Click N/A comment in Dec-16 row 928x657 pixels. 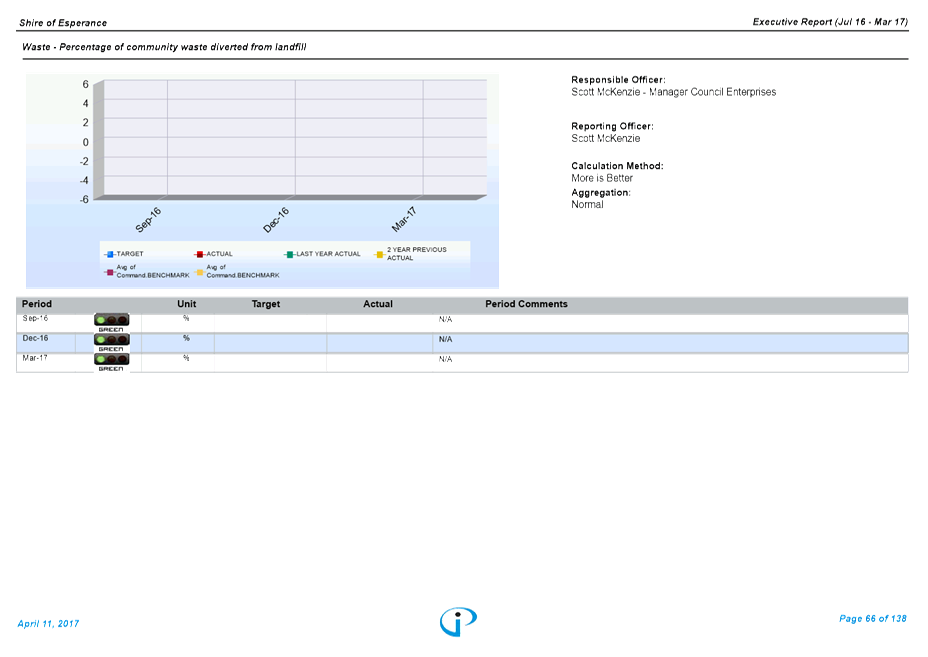click(445, 340)
